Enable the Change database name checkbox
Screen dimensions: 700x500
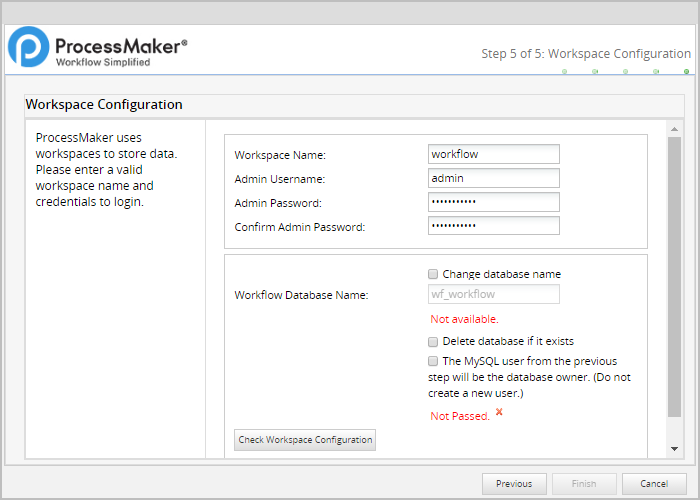pos(433,274)
